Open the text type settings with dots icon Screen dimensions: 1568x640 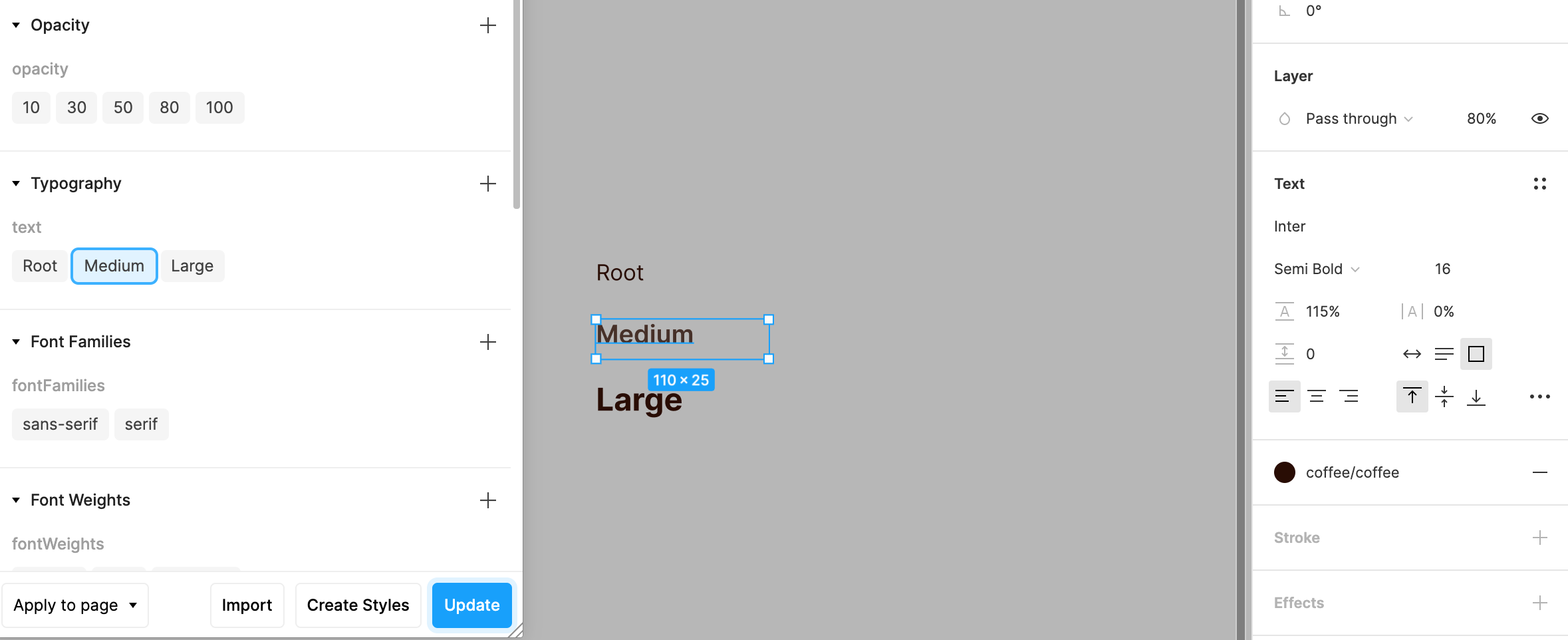coord(1540,184)
